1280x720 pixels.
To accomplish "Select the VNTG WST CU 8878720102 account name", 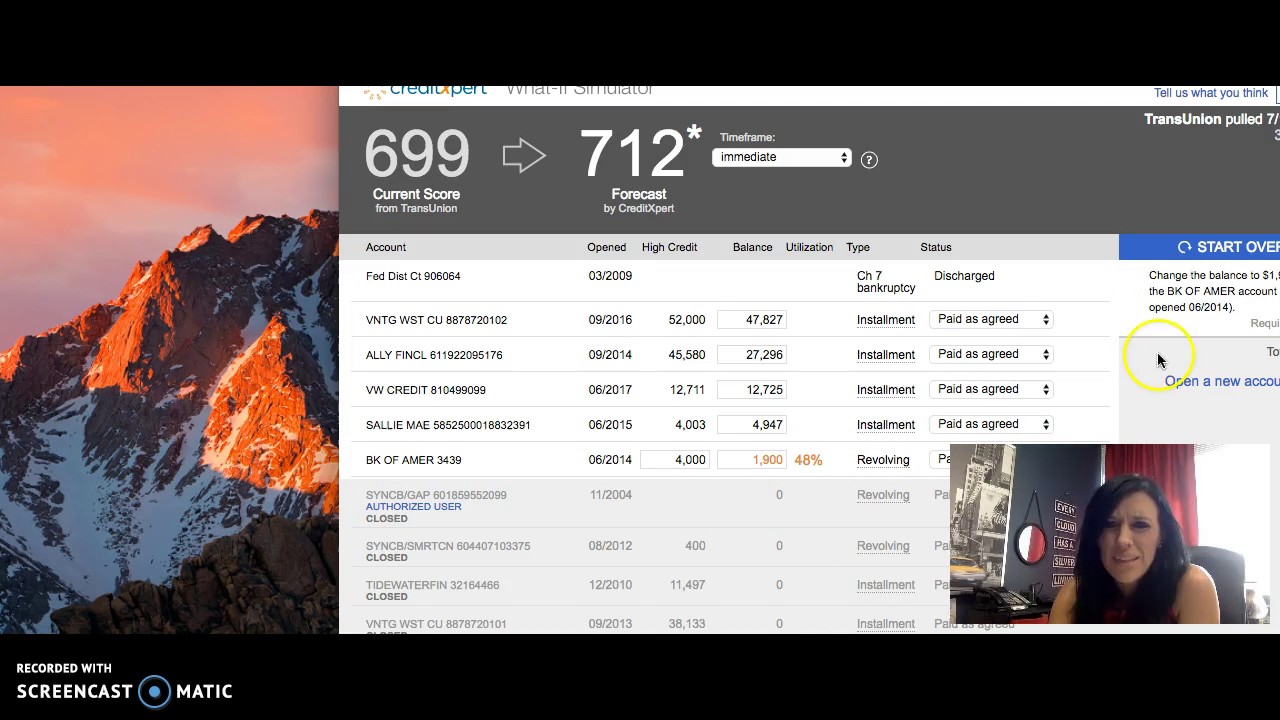I will point(436,320).
